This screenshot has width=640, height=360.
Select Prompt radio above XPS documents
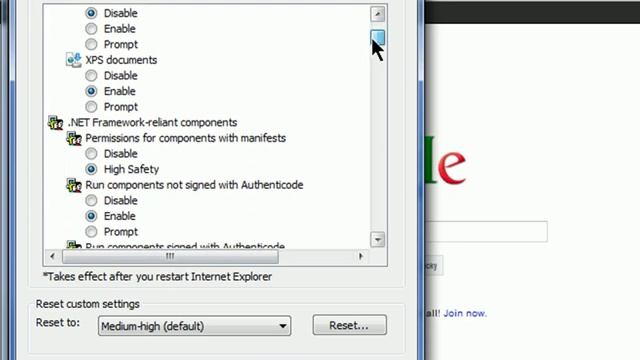[x=91, y=44]
